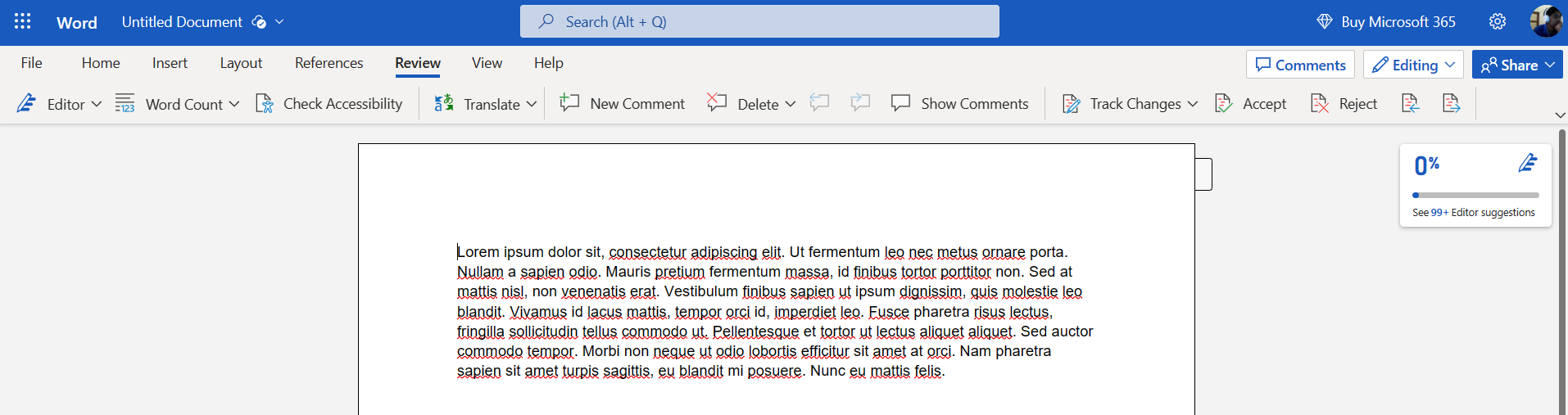This screenshot has width=1568, height=415.
Task: Expand the document title dropdown chevron
Action: click(x=279, y=22)
